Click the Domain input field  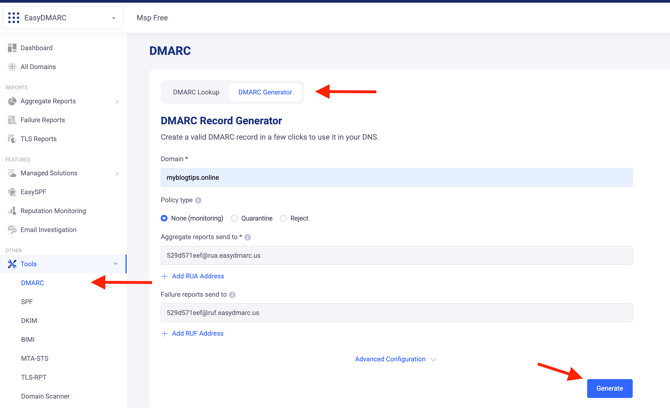point(397,177)
